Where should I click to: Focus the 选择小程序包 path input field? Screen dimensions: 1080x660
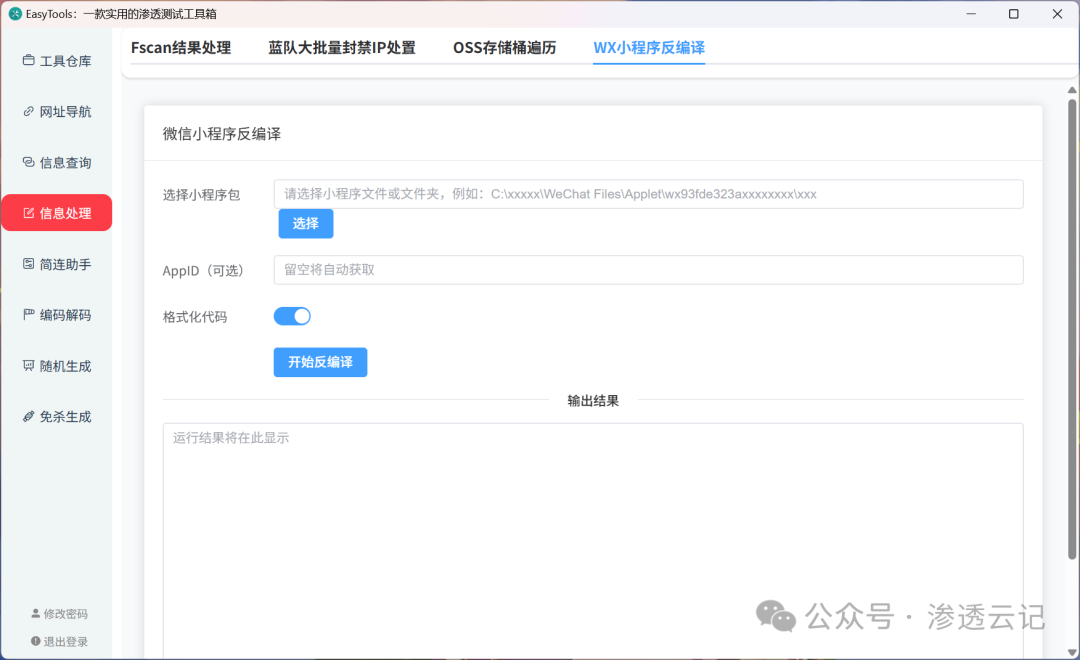(648, 194)
